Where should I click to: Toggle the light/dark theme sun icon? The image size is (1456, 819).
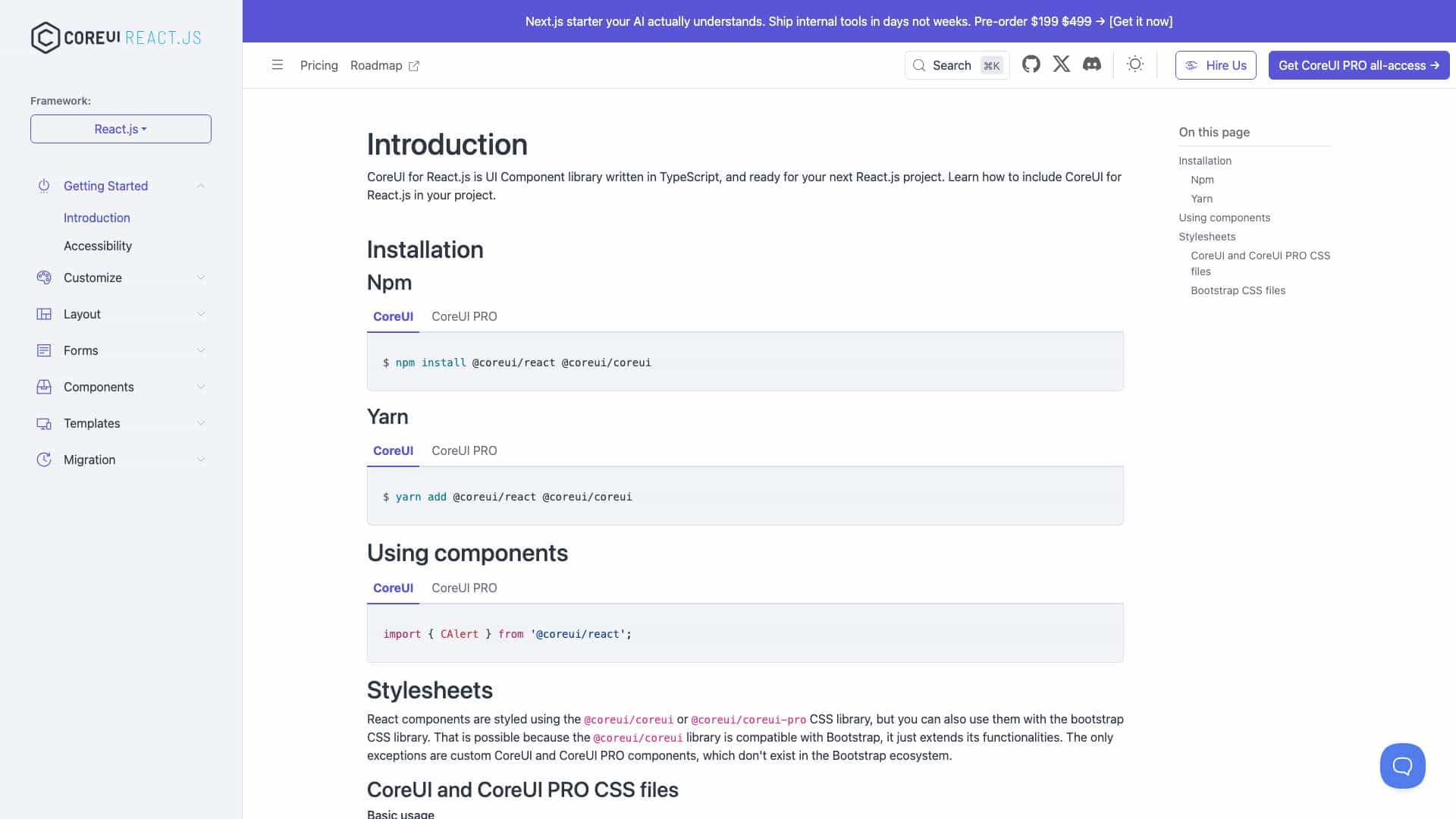[x=1134, y=64]
